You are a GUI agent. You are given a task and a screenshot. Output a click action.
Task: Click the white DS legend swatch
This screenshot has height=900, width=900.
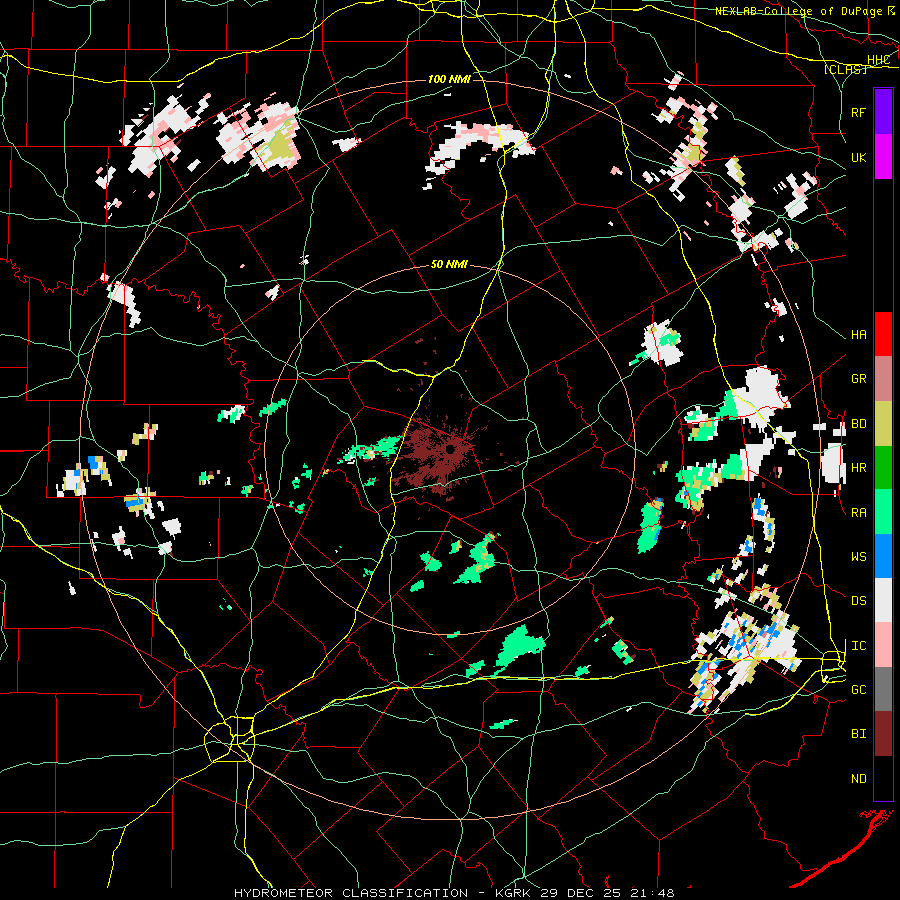coord(883,600)
